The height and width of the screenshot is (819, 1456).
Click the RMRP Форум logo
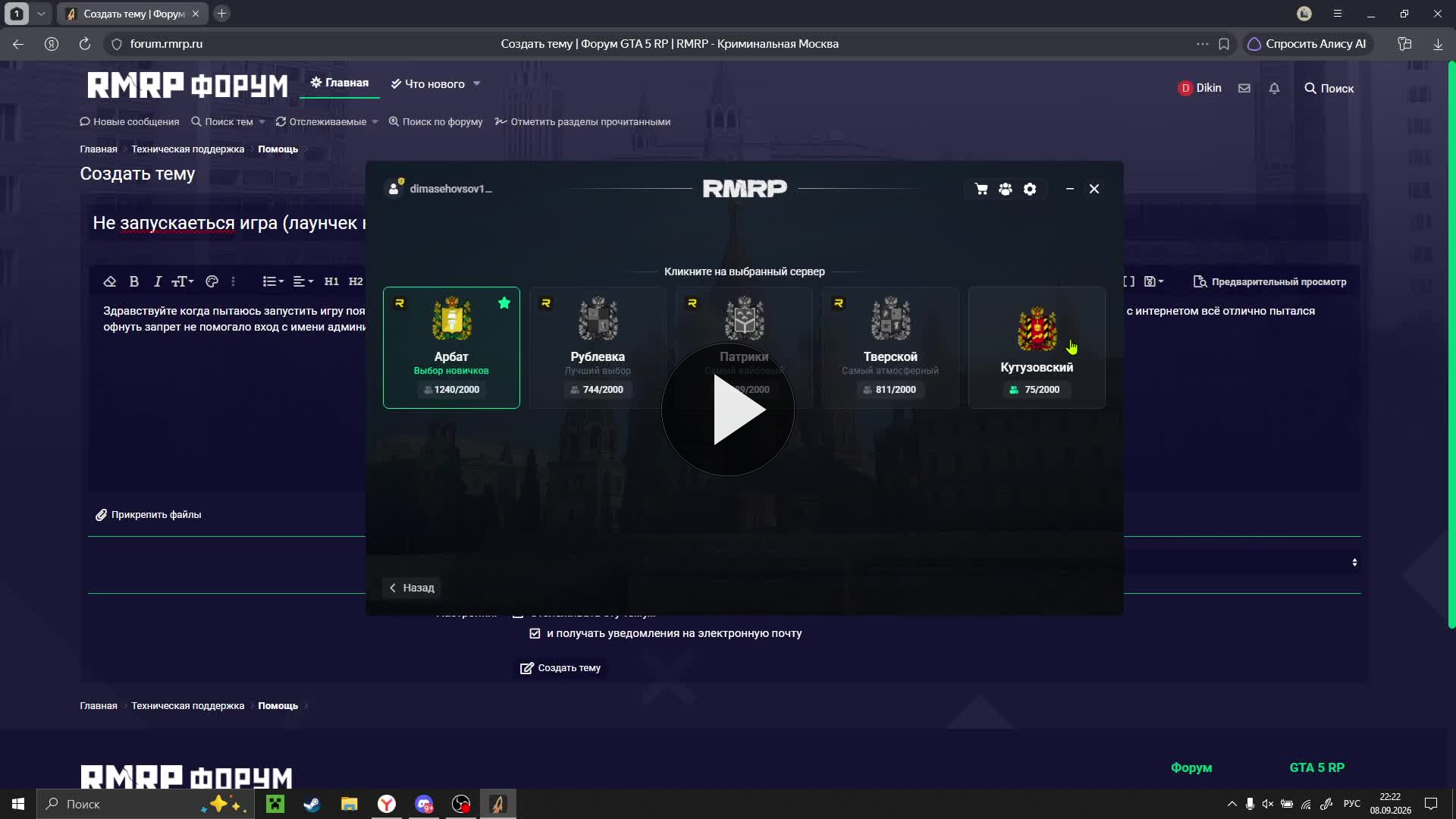tap(187, 85)
